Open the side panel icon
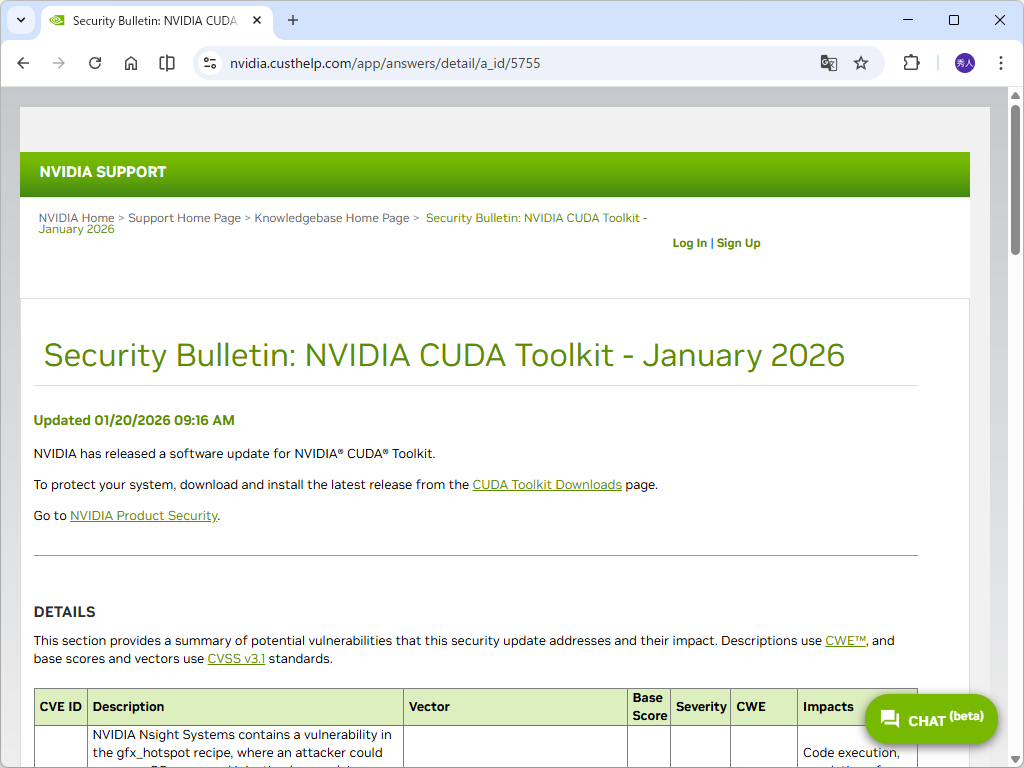Screen dimensions: 1024x768 167,63
